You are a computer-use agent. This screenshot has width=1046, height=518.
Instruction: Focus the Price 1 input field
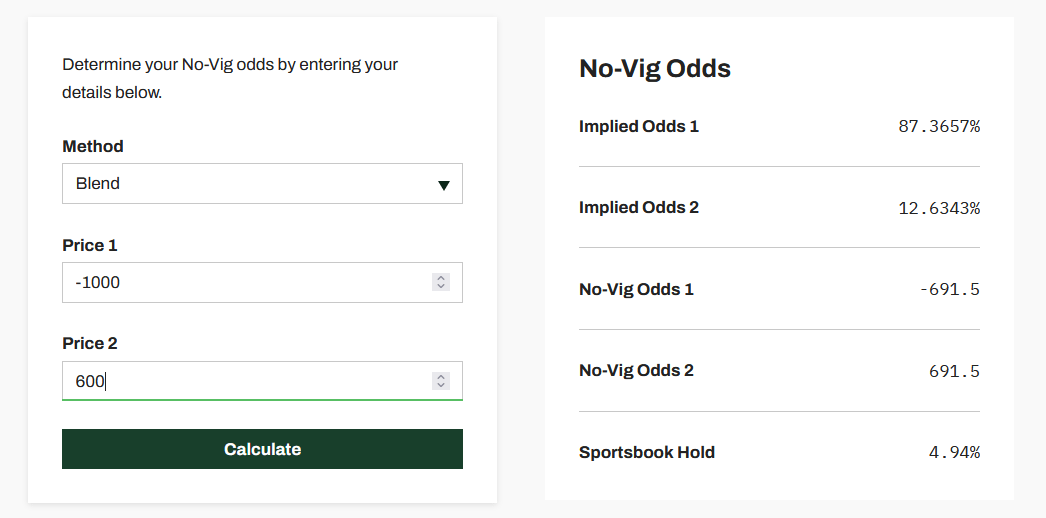point(240,283)
